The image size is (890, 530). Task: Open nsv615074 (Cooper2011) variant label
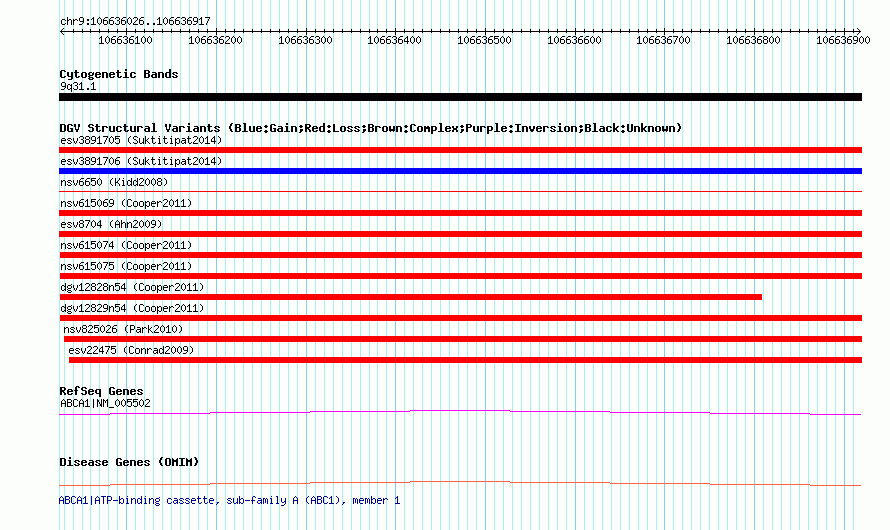pos(126,245)
